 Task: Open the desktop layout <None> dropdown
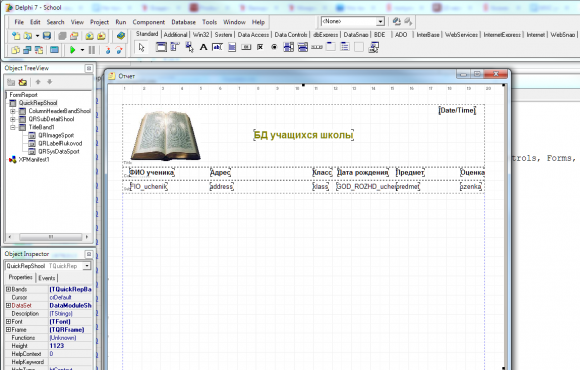coord(380,21)
